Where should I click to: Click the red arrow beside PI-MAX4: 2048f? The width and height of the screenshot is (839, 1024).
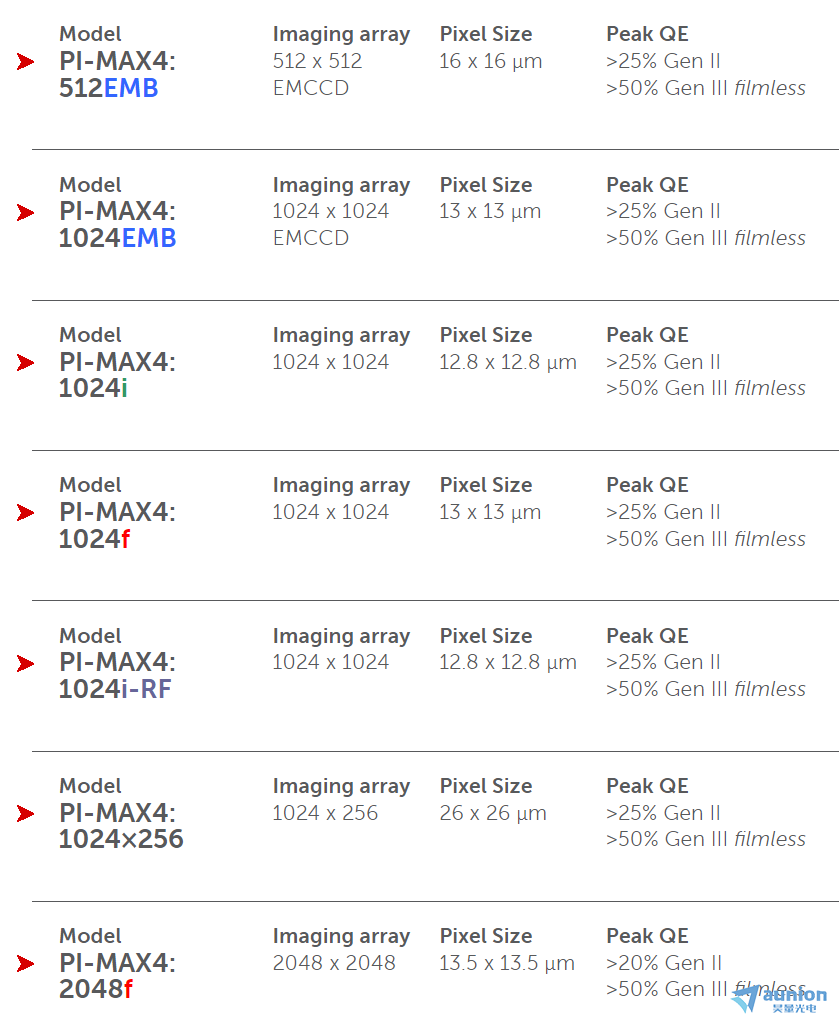[25, 963]
